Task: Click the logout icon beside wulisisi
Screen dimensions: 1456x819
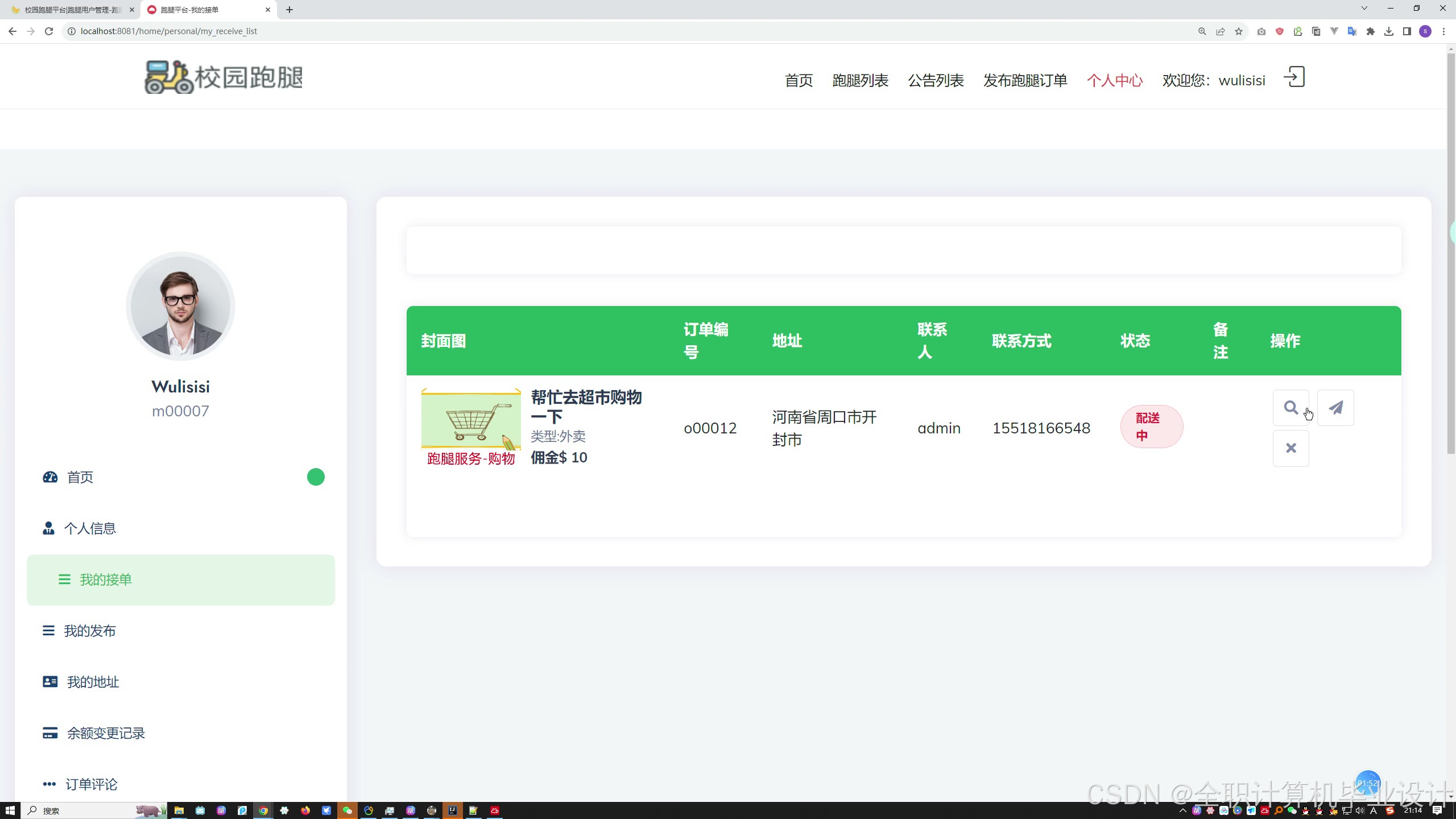Action: pyautogui.click(x=1294, y=77)
